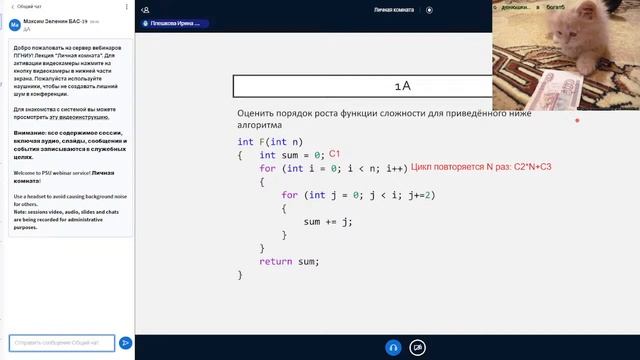Click the red text Цикл повторяется N раз
The image size is (640, 360).
[481, 167]
